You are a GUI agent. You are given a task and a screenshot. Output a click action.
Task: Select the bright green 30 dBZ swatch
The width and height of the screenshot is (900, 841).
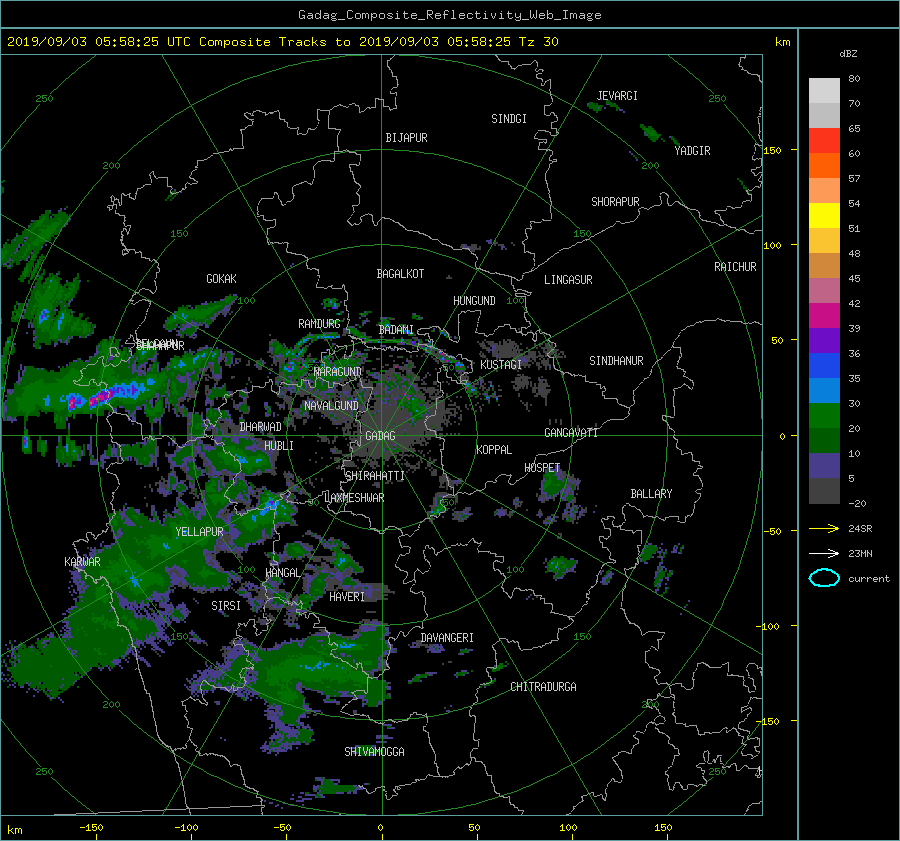(x=824, y=415)
